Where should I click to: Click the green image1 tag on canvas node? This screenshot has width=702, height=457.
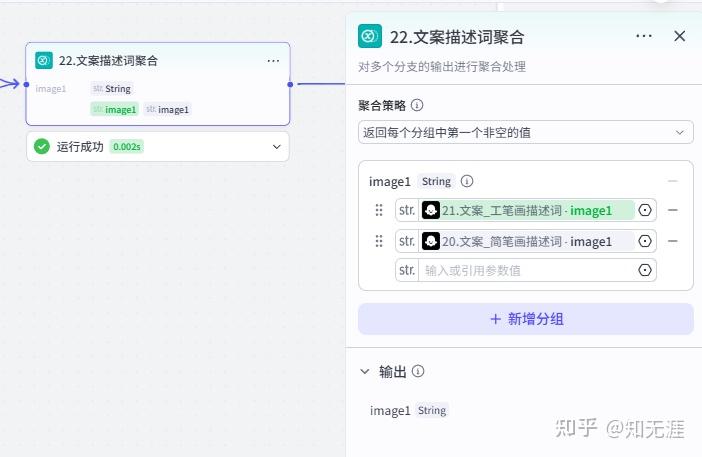(115, 110)
